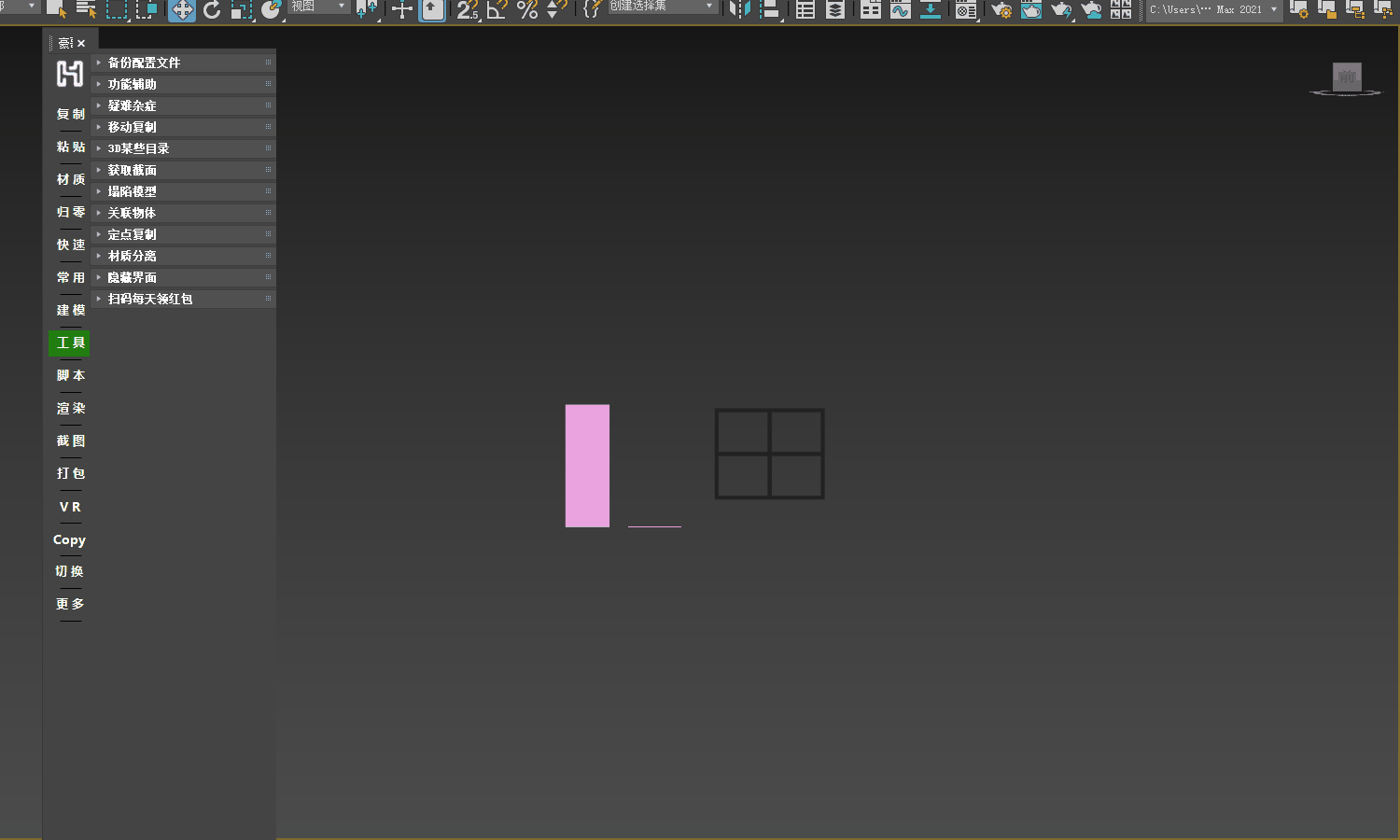Toggle Window/Crossing selection mode
The image size is (1400, 840).
click(147, 9)
